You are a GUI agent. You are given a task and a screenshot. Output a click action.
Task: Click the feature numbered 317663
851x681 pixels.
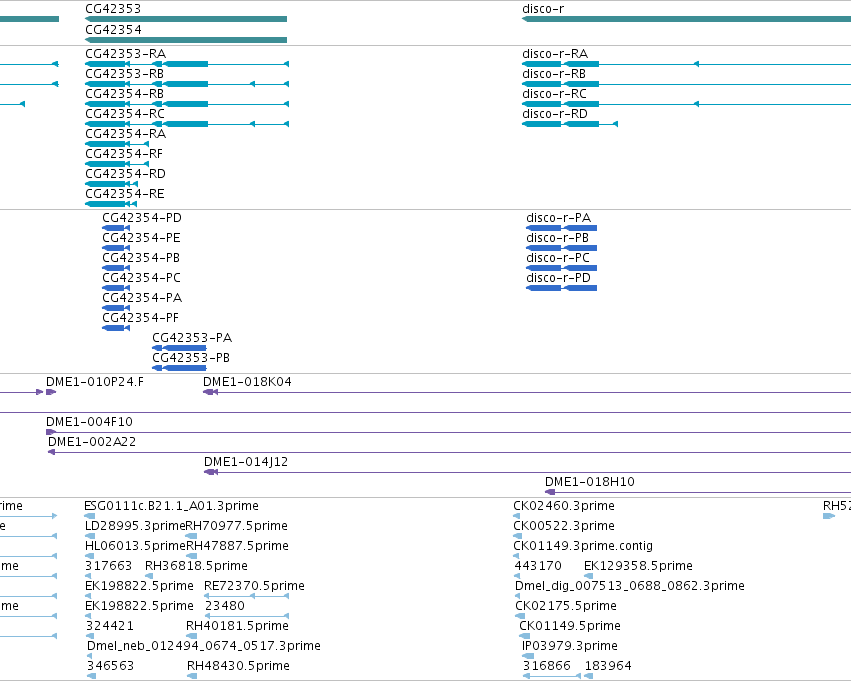(109, 566)
